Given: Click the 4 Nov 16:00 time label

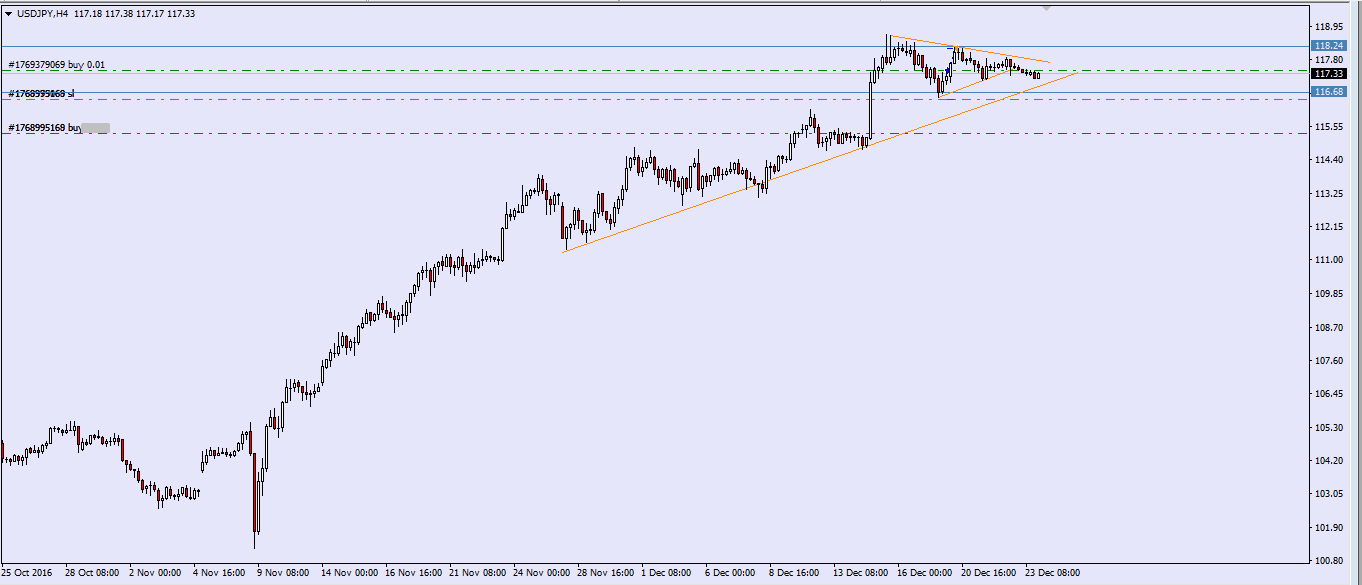Looking at the screenshot, I should [219, 574].
